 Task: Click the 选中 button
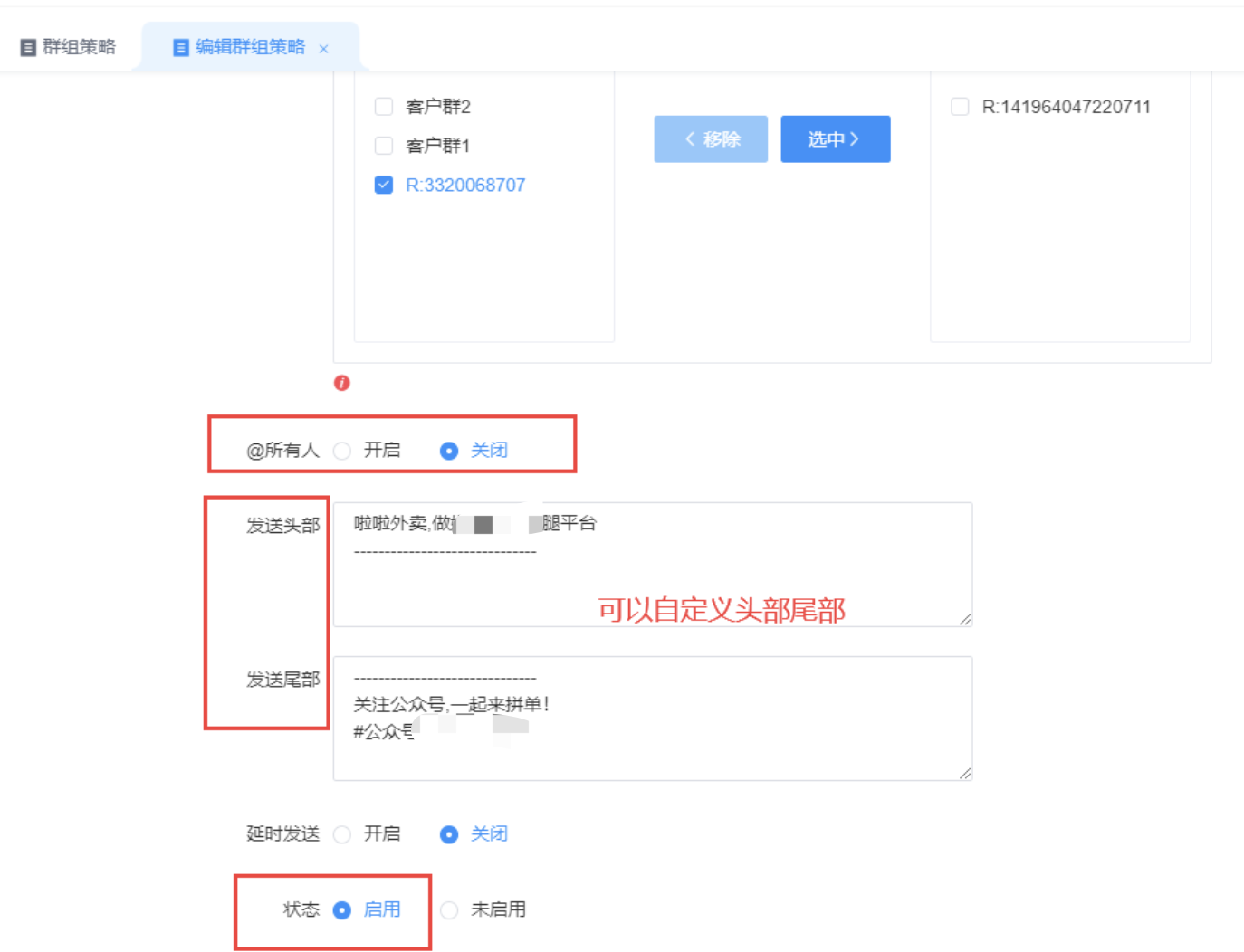coord(836,139)
